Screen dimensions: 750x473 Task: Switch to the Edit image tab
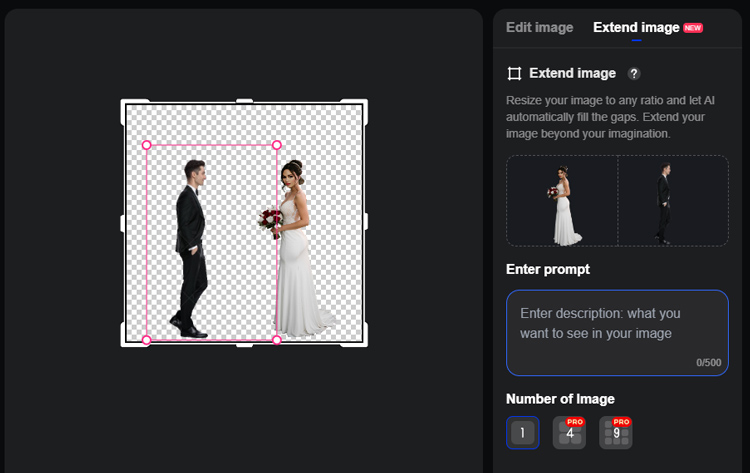click(x=539, y=28)
